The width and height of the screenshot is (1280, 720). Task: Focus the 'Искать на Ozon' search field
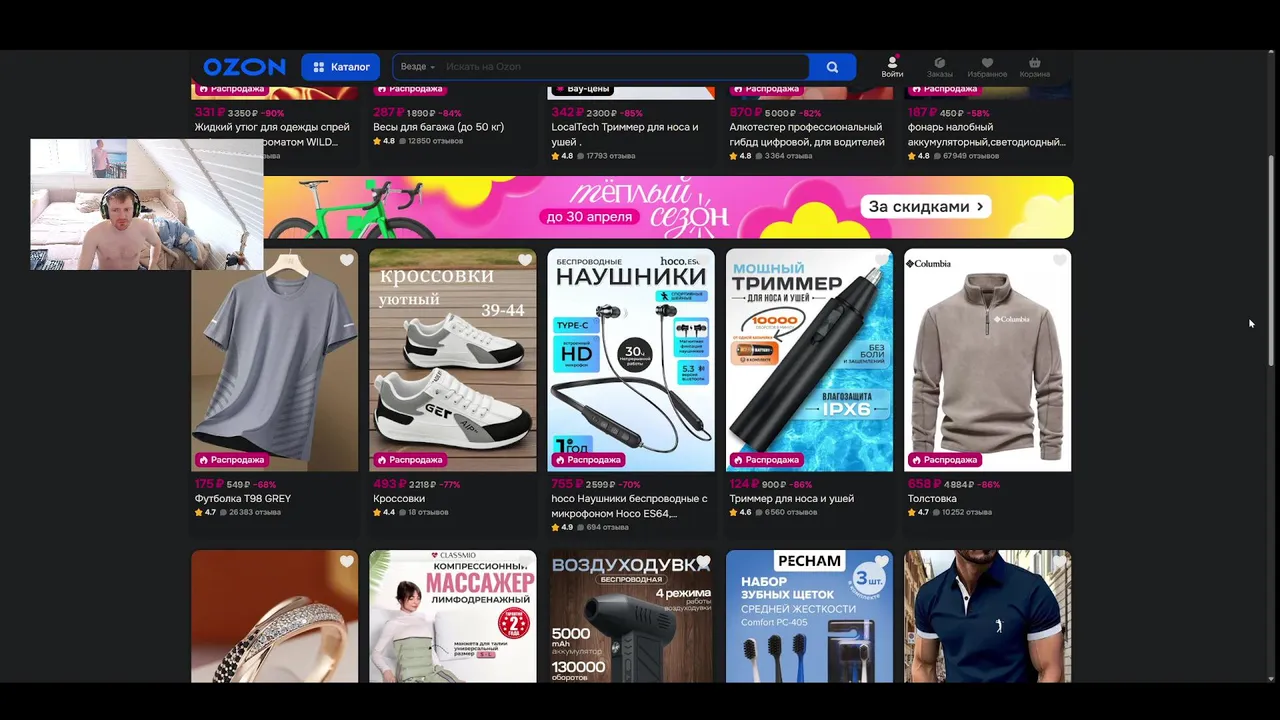625,67
